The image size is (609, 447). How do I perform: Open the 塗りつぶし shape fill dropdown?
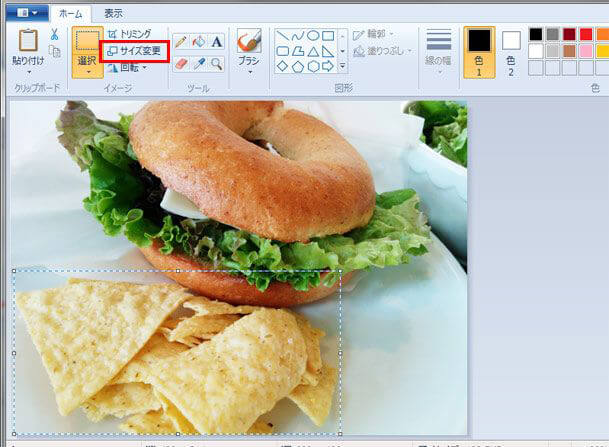coord(383,51)
